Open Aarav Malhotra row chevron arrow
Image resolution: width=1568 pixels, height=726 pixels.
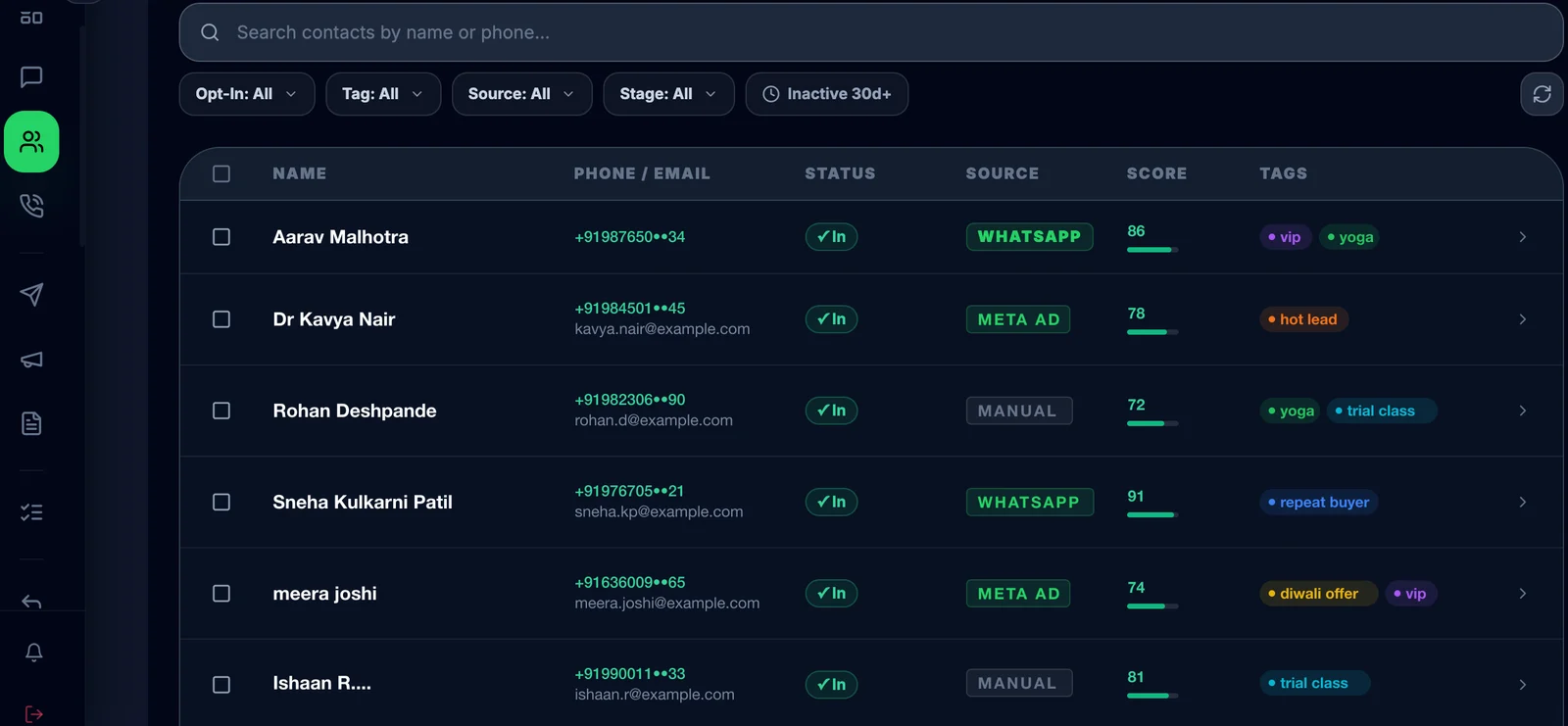pyautogui.click(x=1522, y=237)
